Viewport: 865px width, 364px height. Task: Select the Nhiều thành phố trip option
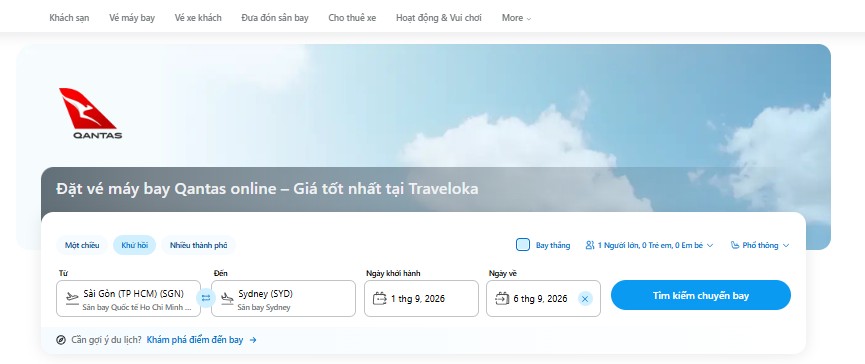click(x=199, y=245)
